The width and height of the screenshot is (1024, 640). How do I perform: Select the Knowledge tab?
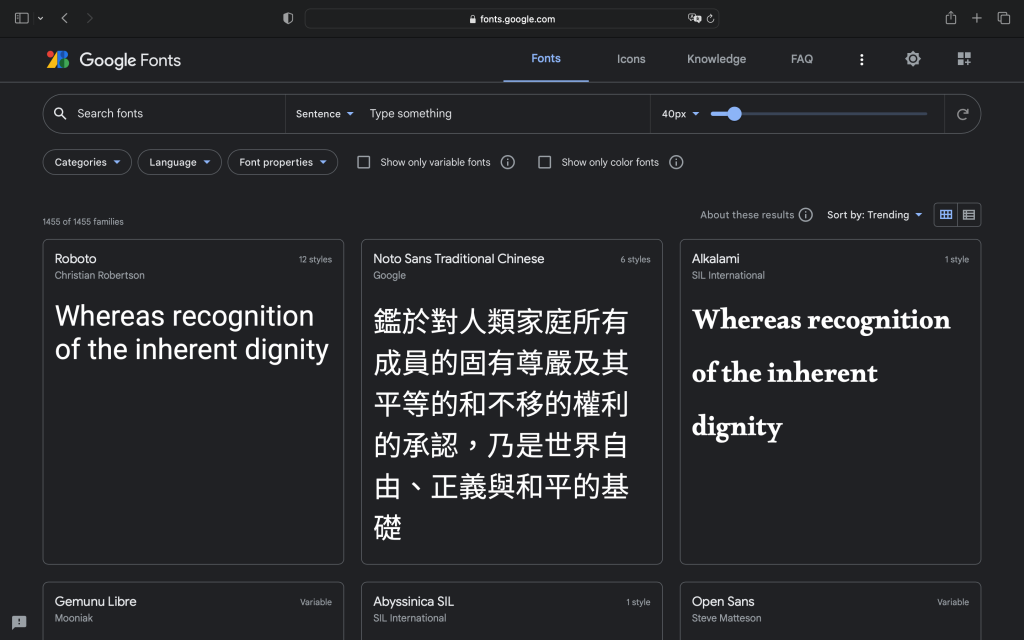click(716, 59)
